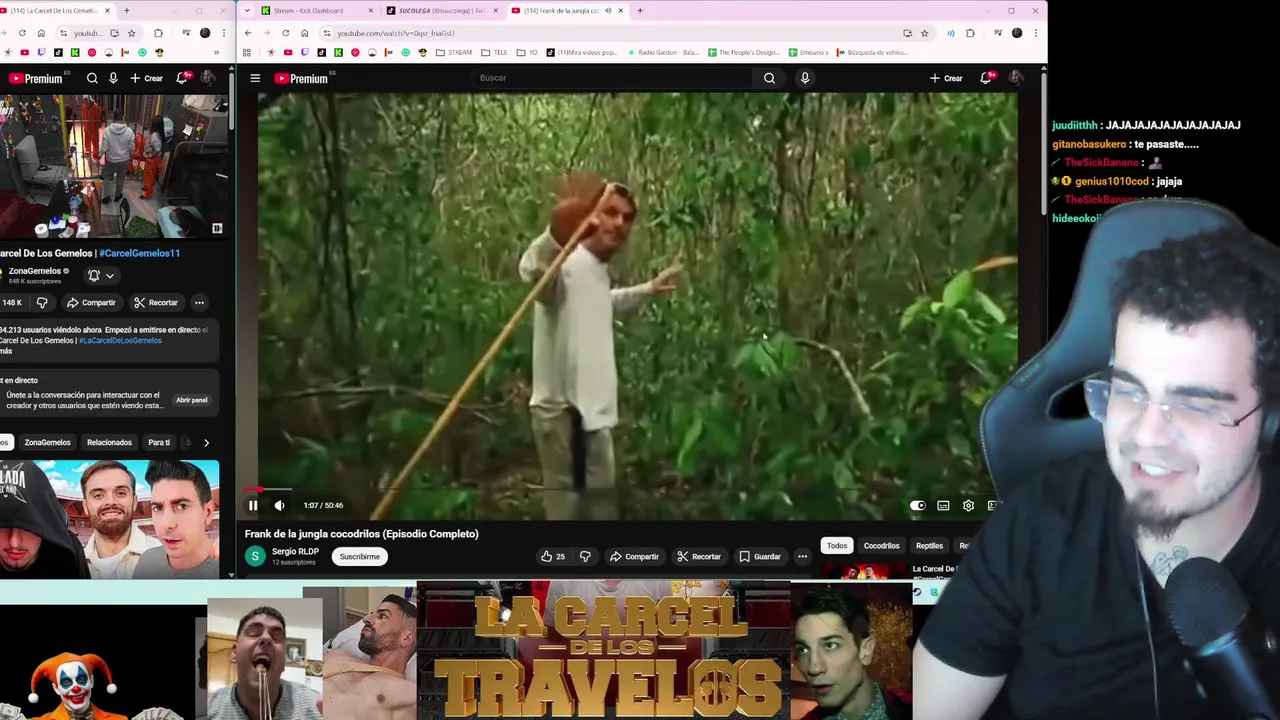
Task: Click Crear in the left YouTube window
Action: coord(146,78)
